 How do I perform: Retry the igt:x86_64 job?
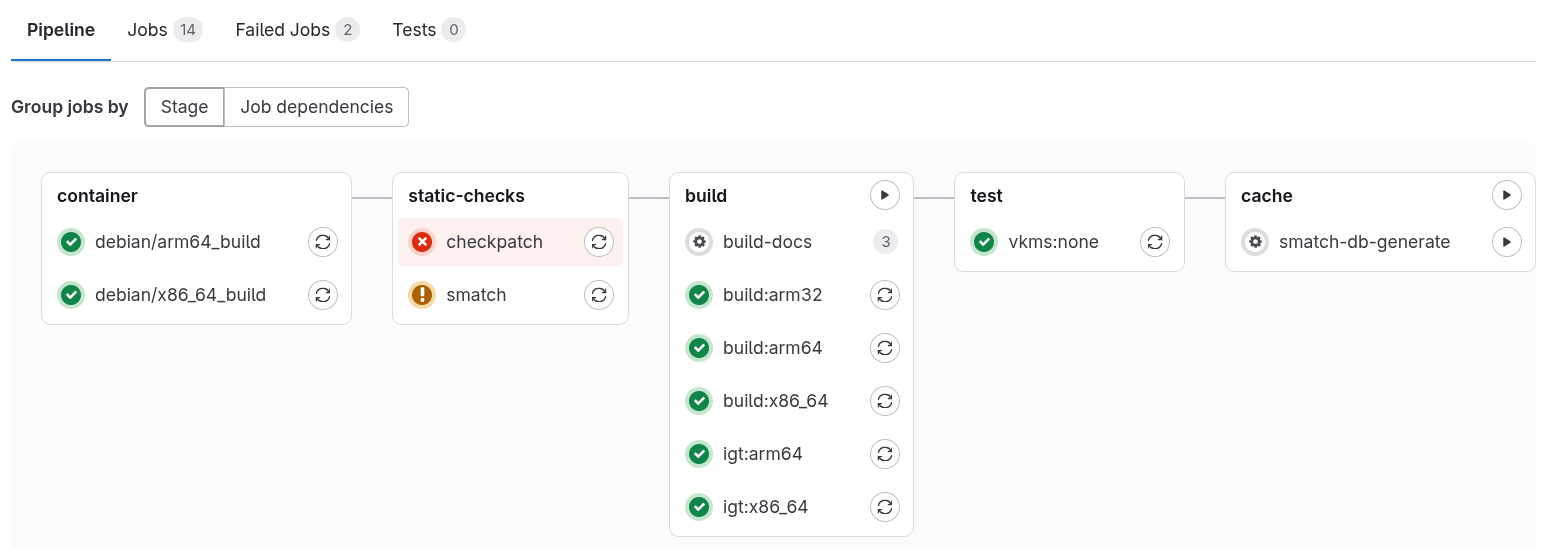884,507
